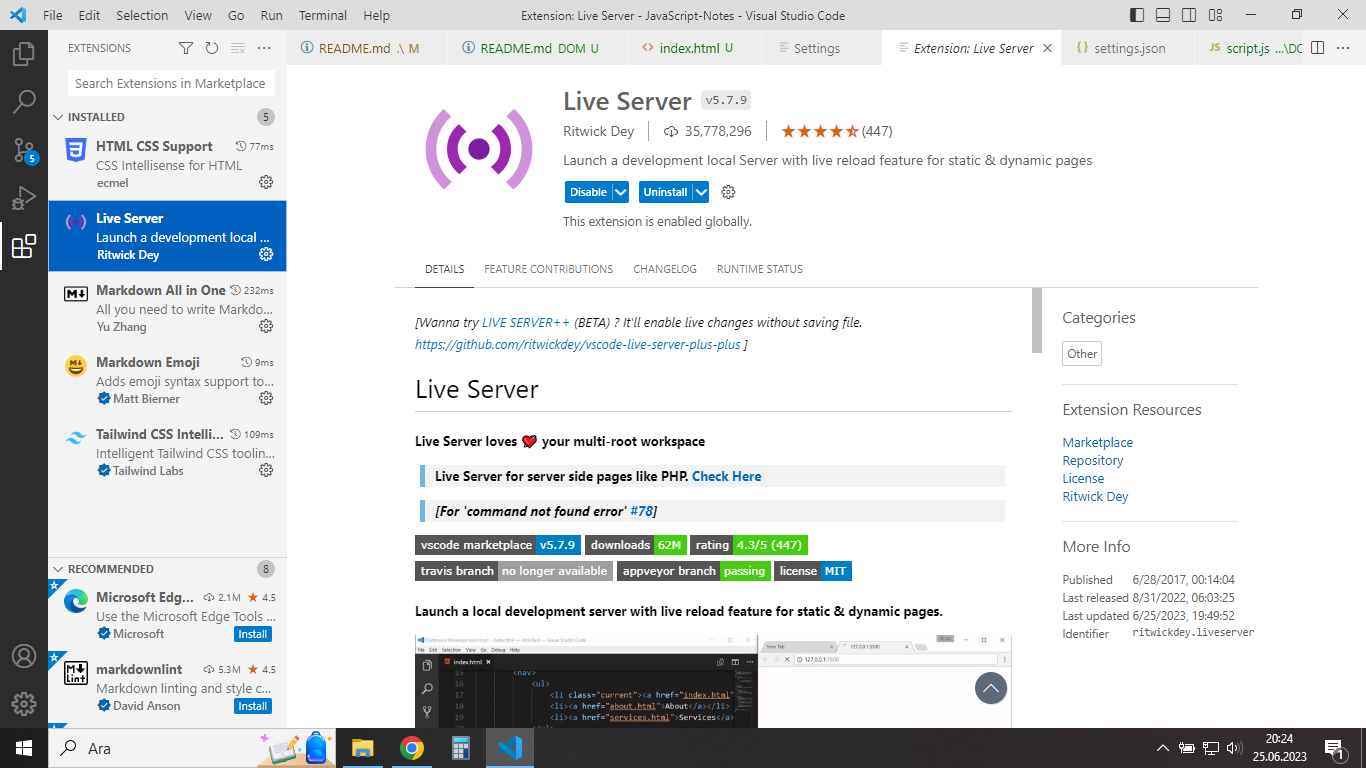Open the HTML CSS Support gear menu
This screenshot has height=768, width=1366.
coord(266,182)
